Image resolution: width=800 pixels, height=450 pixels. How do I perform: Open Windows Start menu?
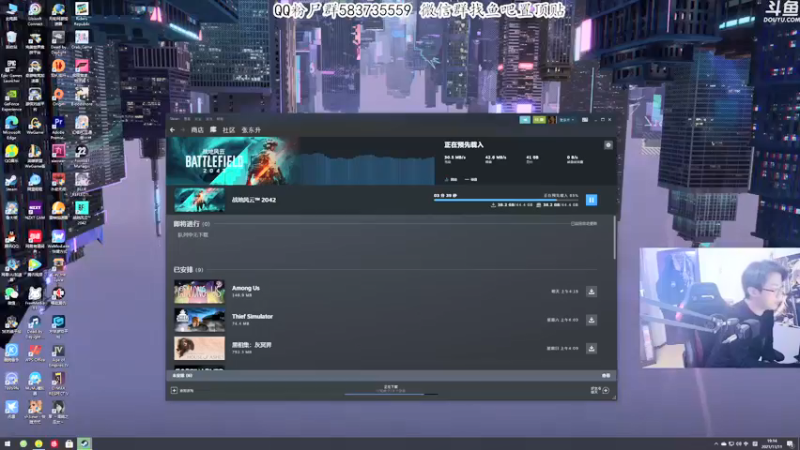(x=8, y=444)
